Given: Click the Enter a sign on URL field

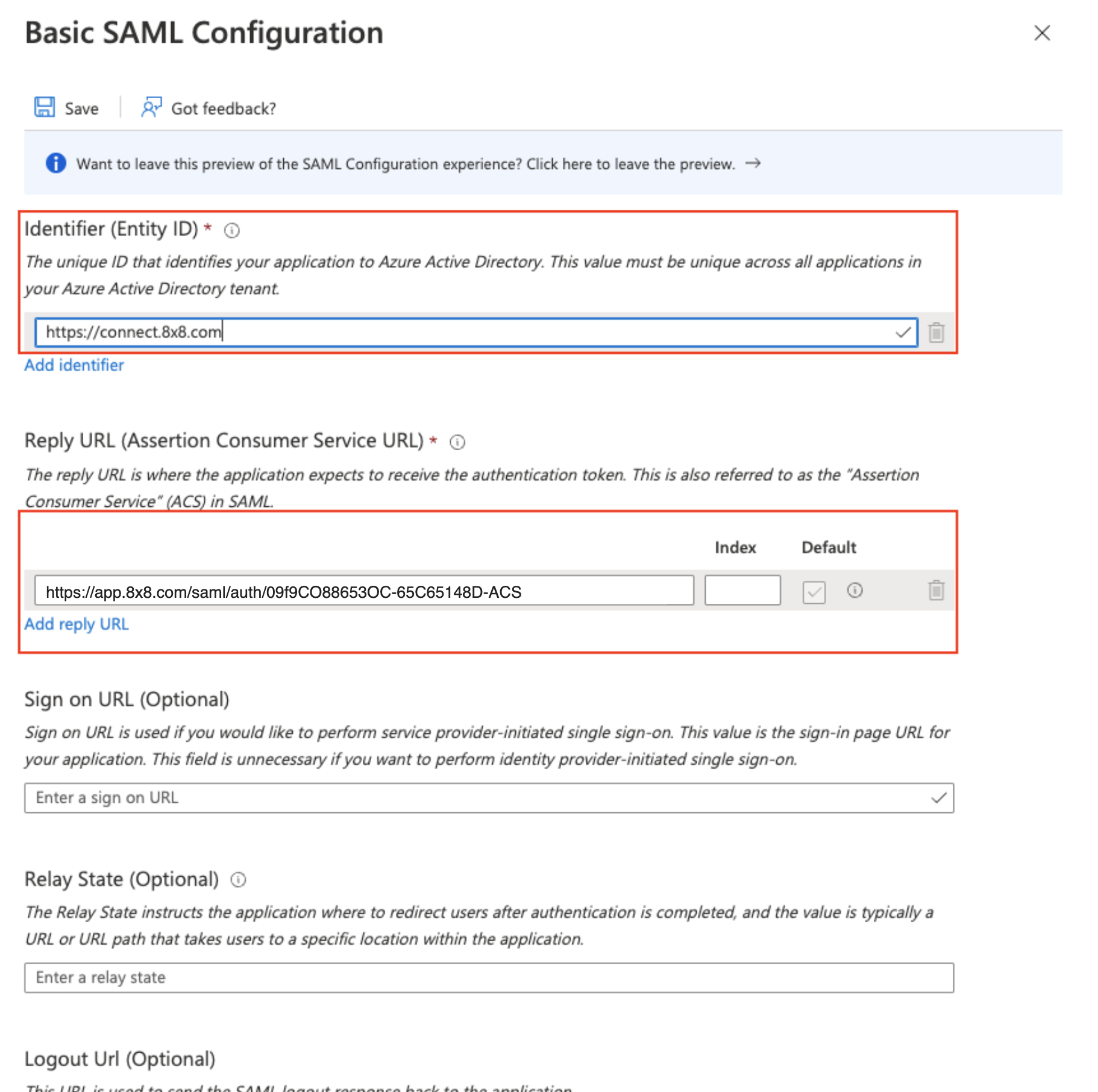Looking at the screenshot, I should [x=489, y=798].
